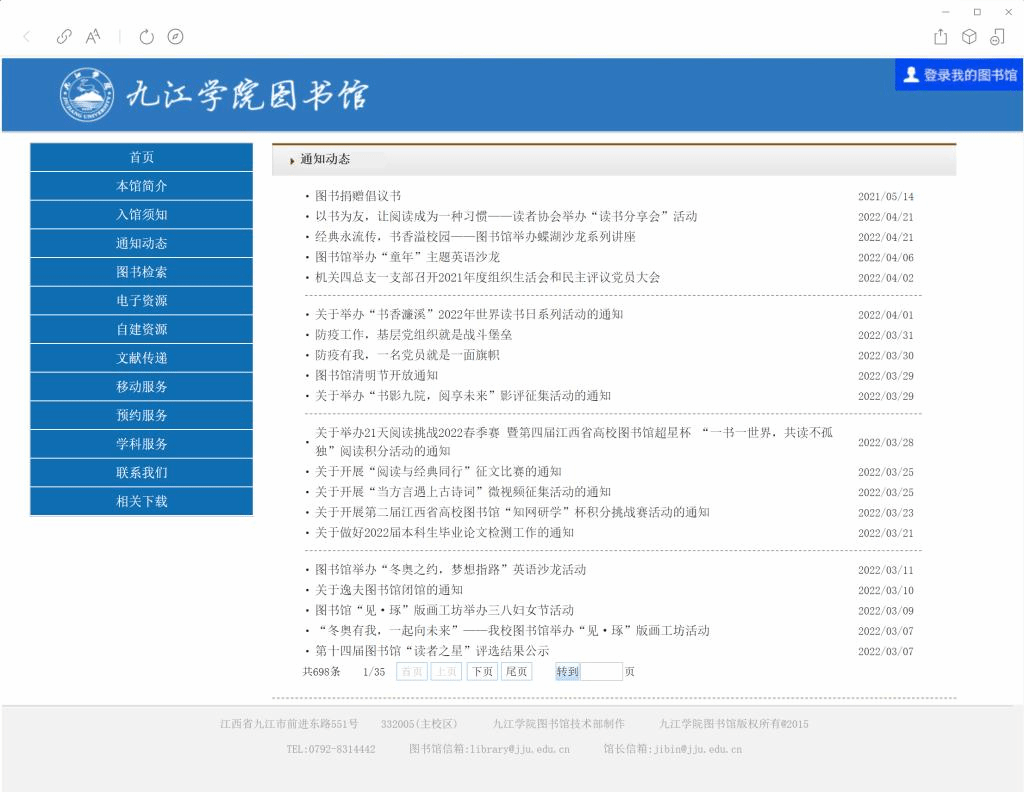Viewport: 1024px width, 792px height.
Task: Open the compass browser icon
Action: click(176, 37)
